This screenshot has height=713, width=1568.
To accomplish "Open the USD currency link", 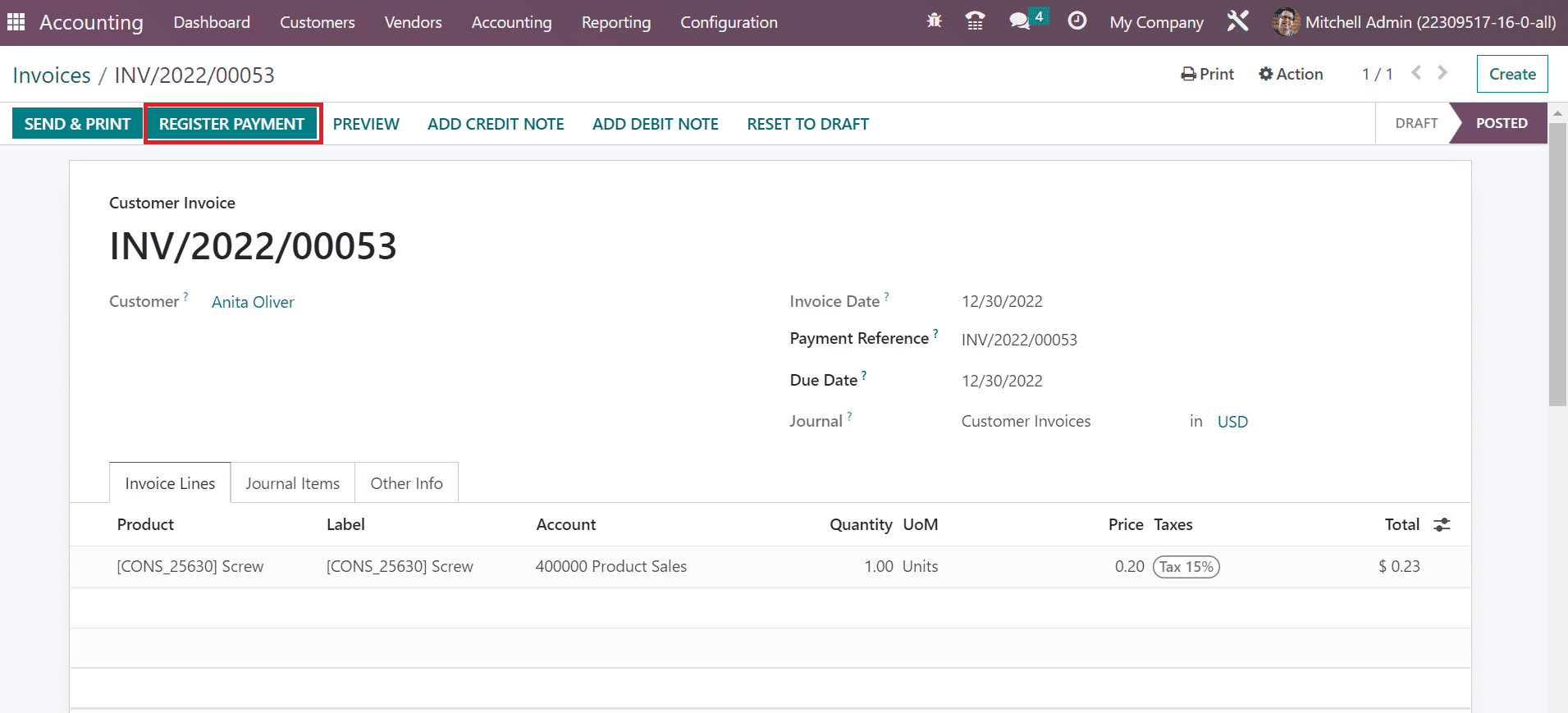I will click(x=1232, y=422).
